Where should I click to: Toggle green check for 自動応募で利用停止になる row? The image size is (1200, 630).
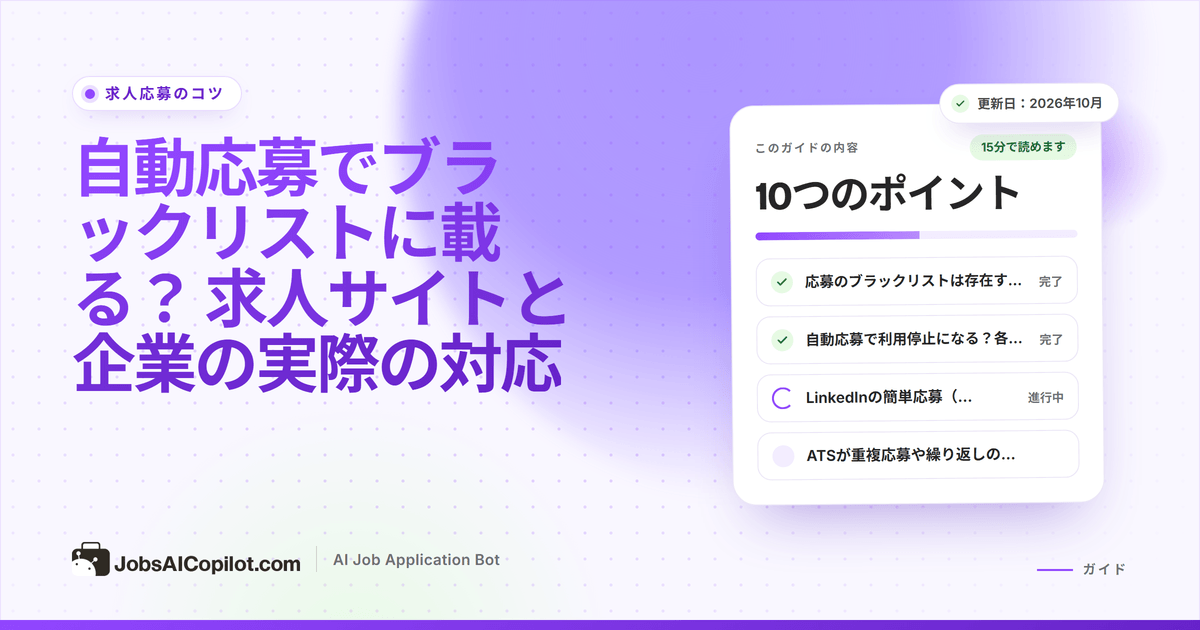783,339
